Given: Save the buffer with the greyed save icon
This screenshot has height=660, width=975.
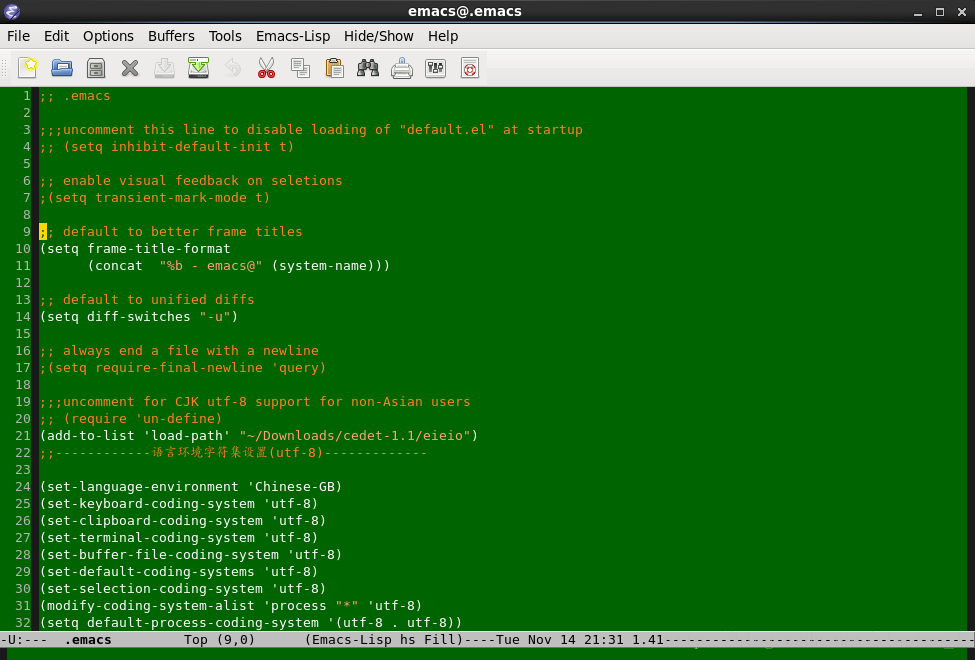Looking at the screenshot, I should pyautogui.click(x=164, y=68).
